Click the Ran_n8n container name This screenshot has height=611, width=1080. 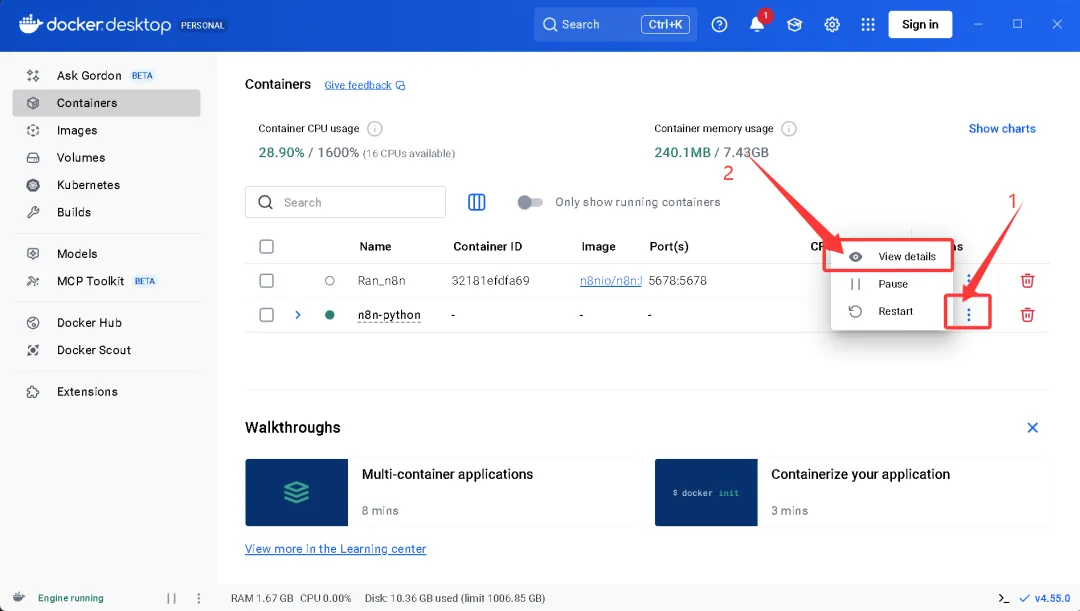[x=382, y=281]
